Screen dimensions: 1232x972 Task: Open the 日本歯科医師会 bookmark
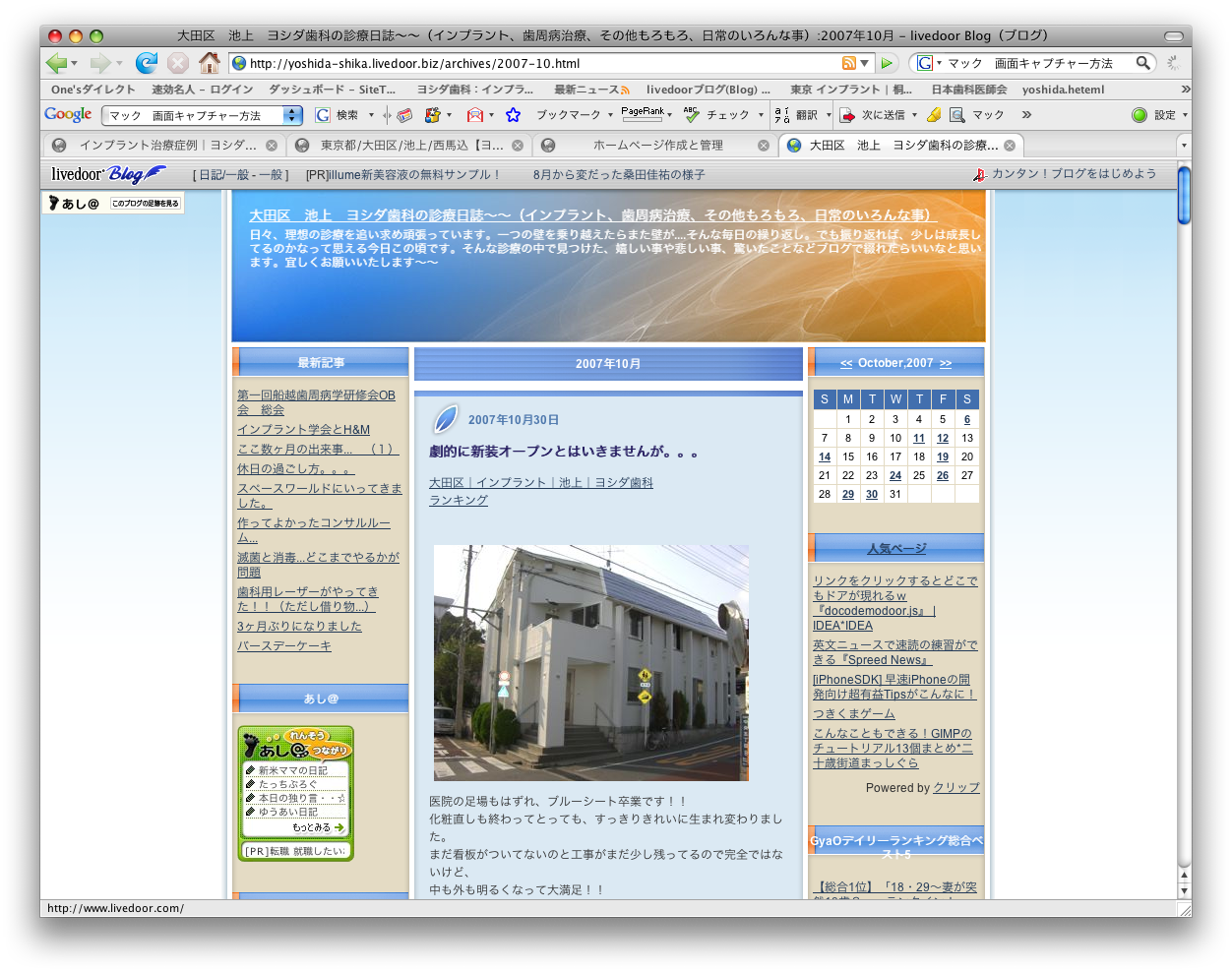pyautogui.click(x=969, y=90)
